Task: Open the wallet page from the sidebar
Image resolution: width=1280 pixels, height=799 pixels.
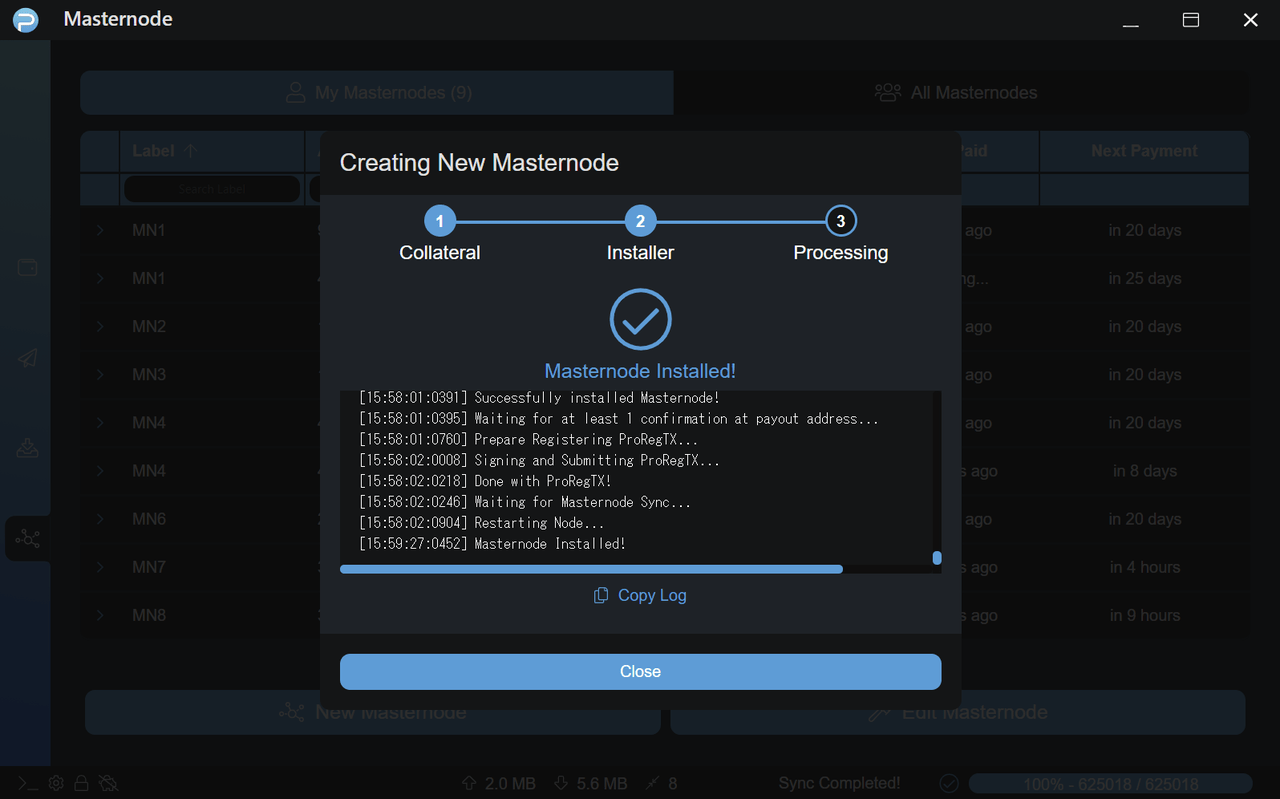Action: 27,268
